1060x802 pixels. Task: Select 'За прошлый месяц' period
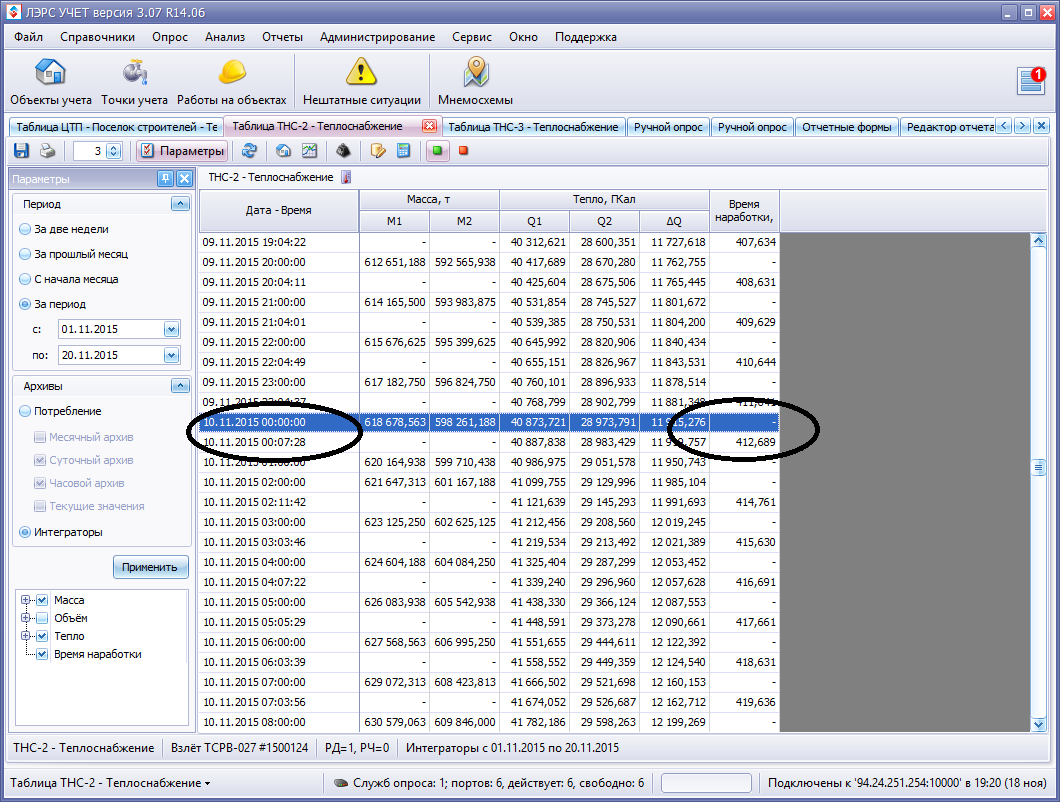coord(74,254)
